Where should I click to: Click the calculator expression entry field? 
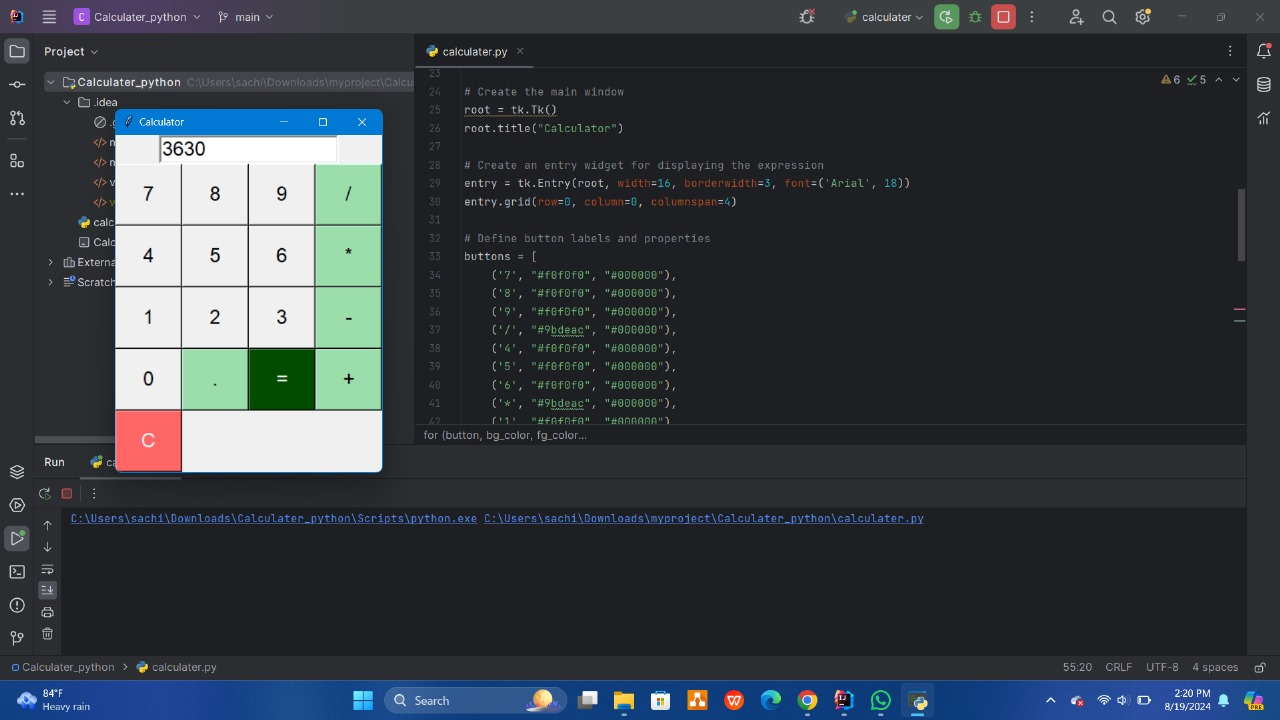[248, 150]
